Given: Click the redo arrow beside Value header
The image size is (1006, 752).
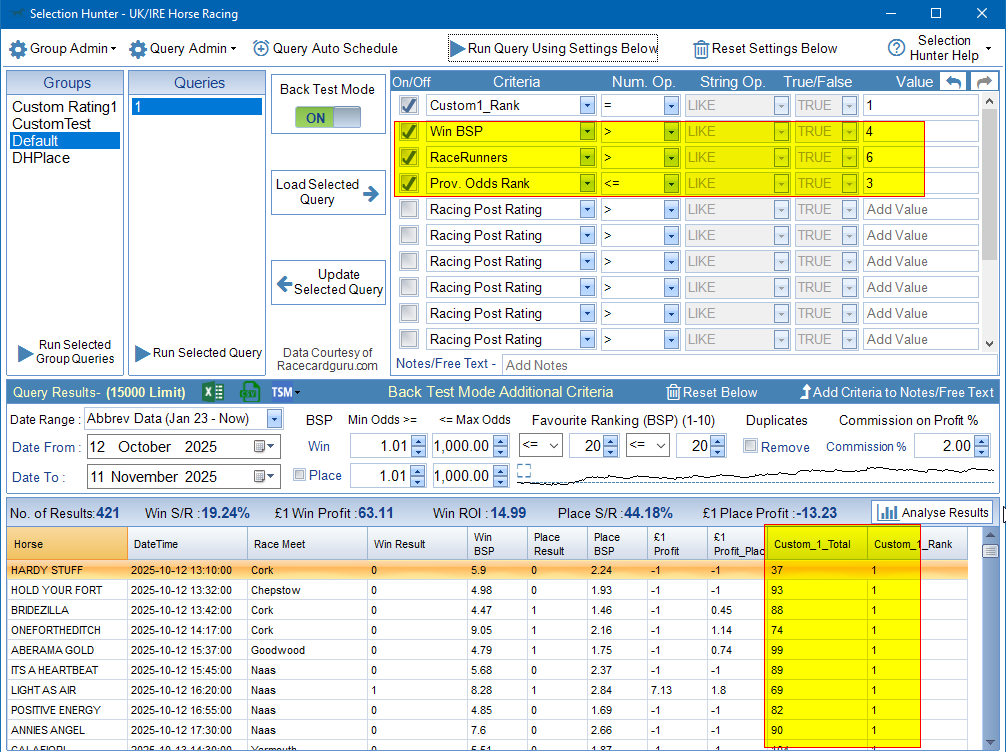Looking at the screenshot, I should (984, 82).
